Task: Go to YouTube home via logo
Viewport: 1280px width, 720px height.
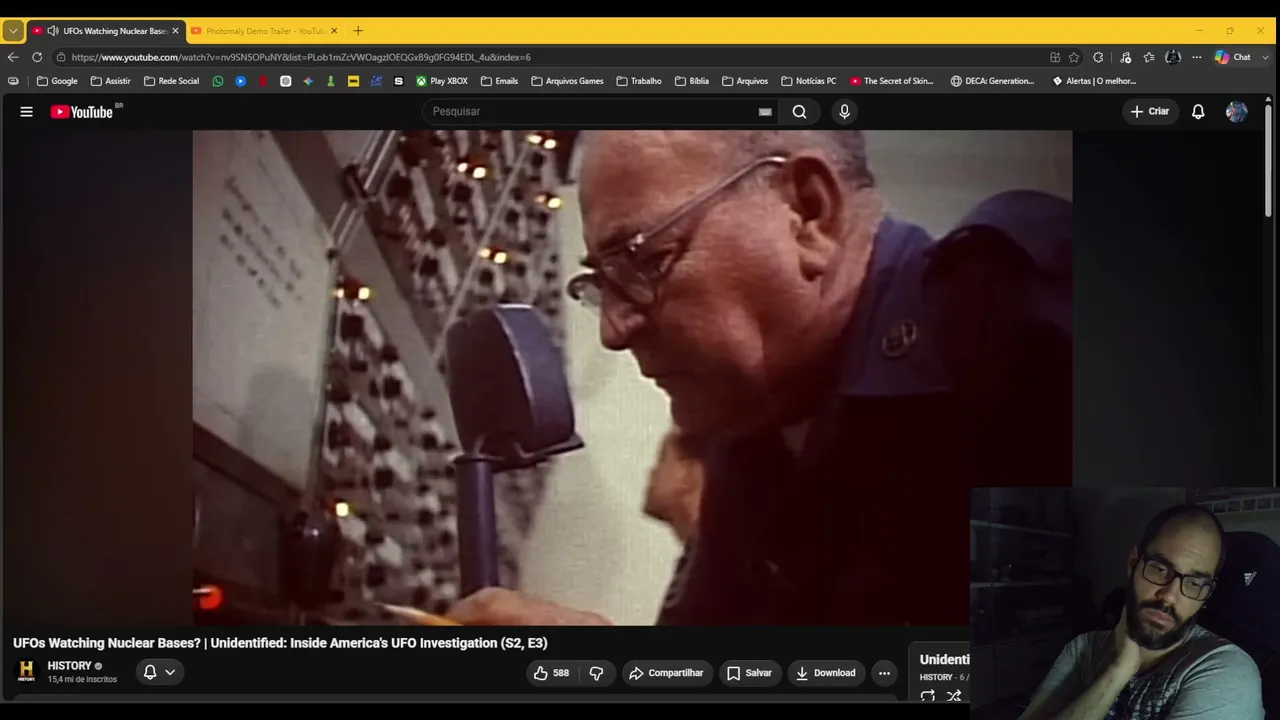Action: 82,112
